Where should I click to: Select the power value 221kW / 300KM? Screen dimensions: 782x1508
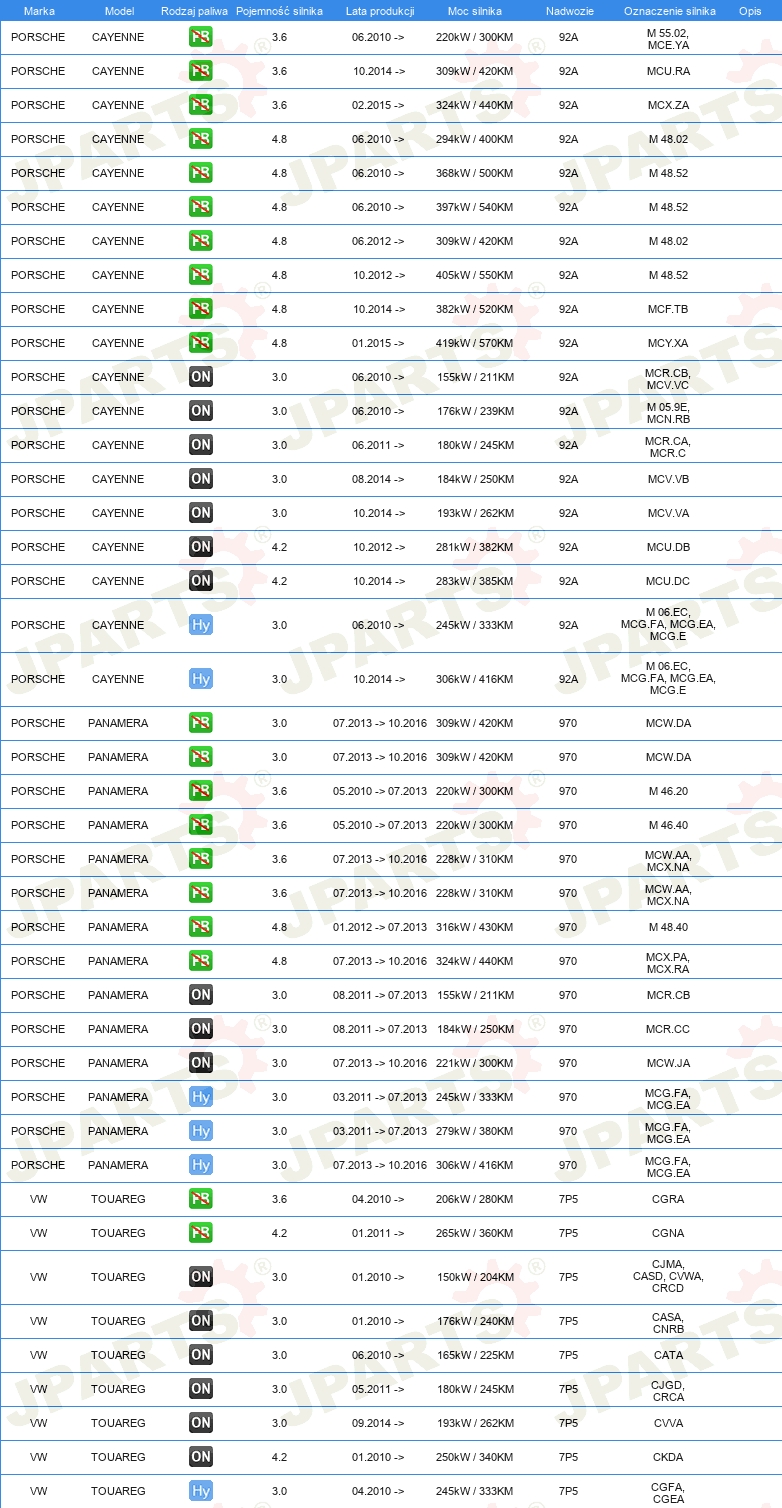pyautogui.click(x=475, y=1063)
